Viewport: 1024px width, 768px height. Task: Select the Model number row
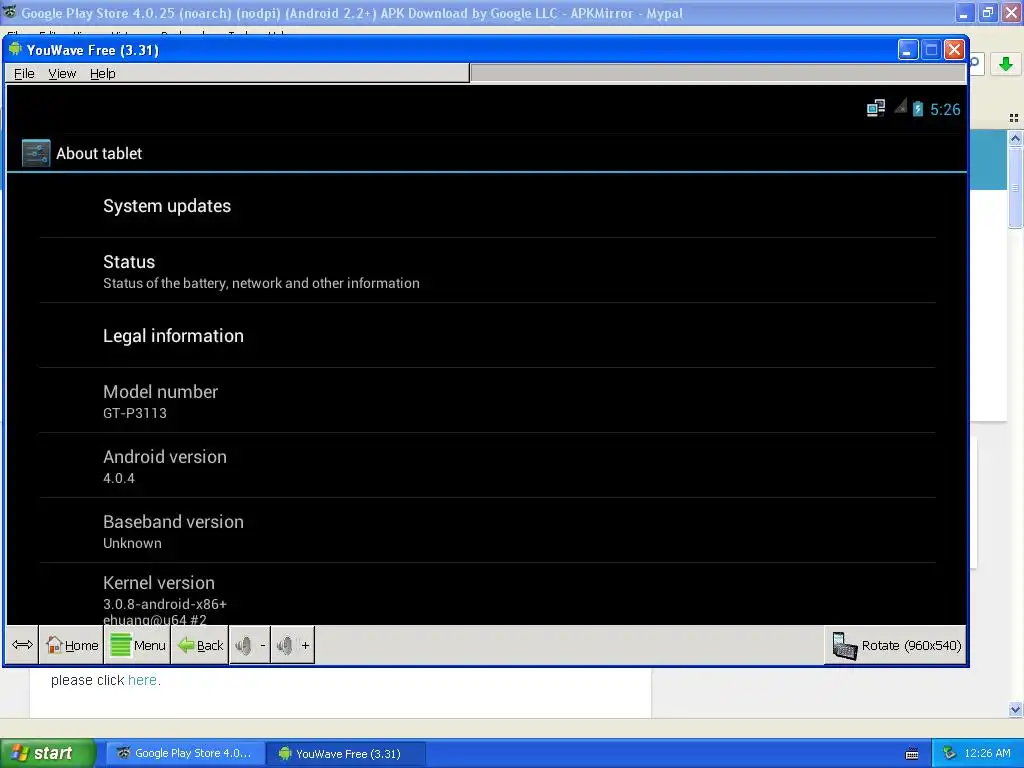(487, 400)
